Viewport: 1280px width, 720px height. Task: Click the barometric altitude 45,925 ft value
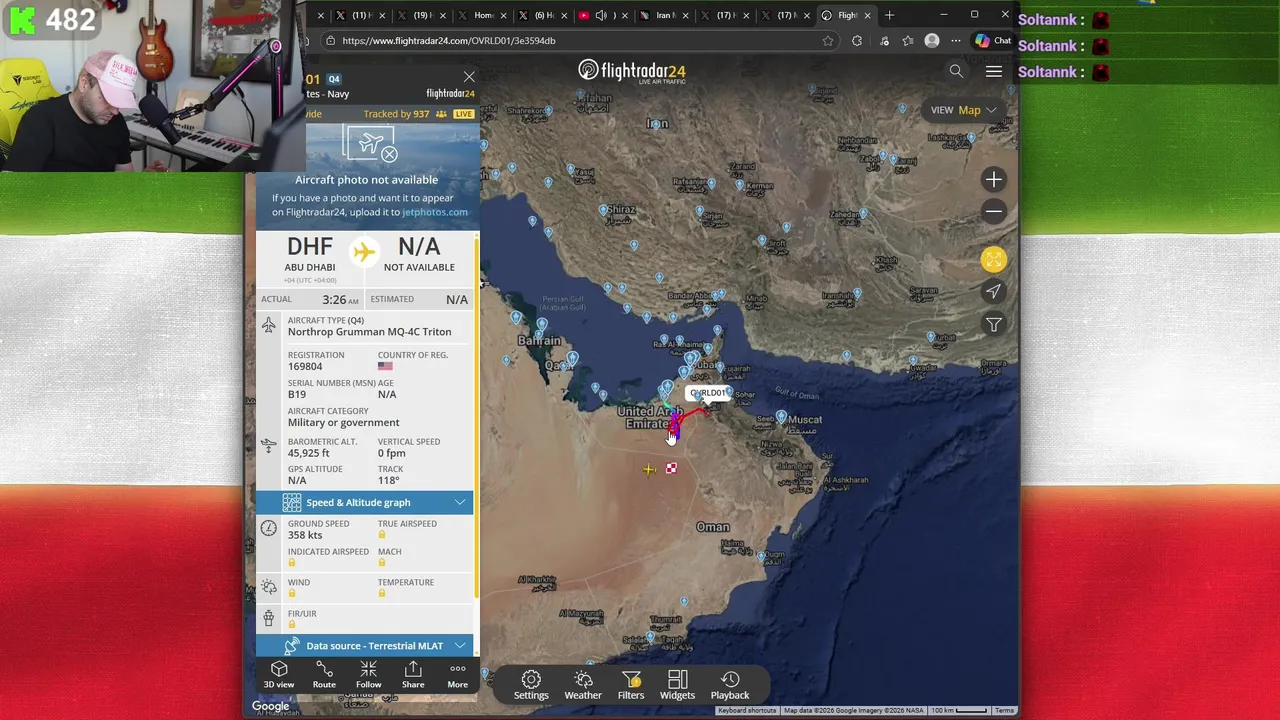[308, 453]
